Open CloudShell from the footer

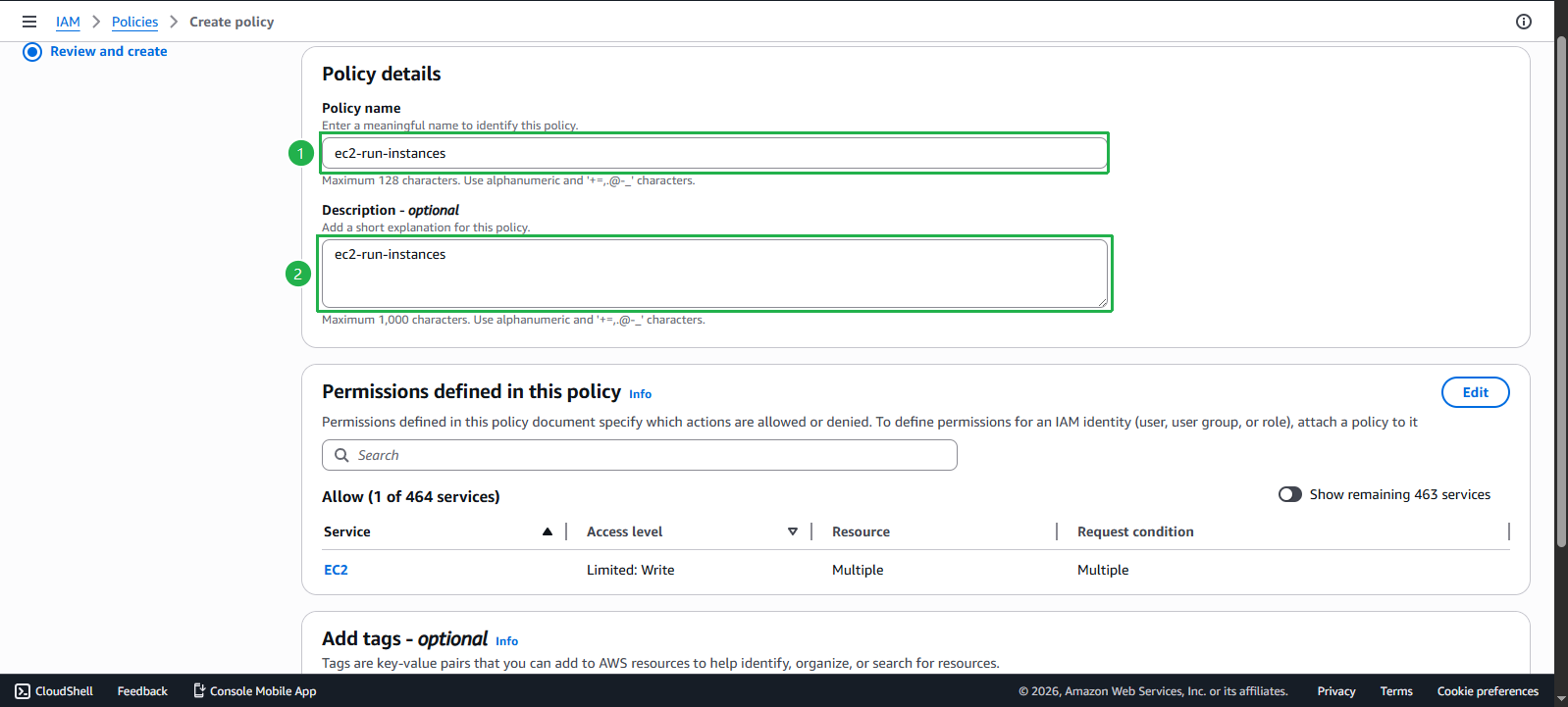pyautogui.click(x=54, y=691)
